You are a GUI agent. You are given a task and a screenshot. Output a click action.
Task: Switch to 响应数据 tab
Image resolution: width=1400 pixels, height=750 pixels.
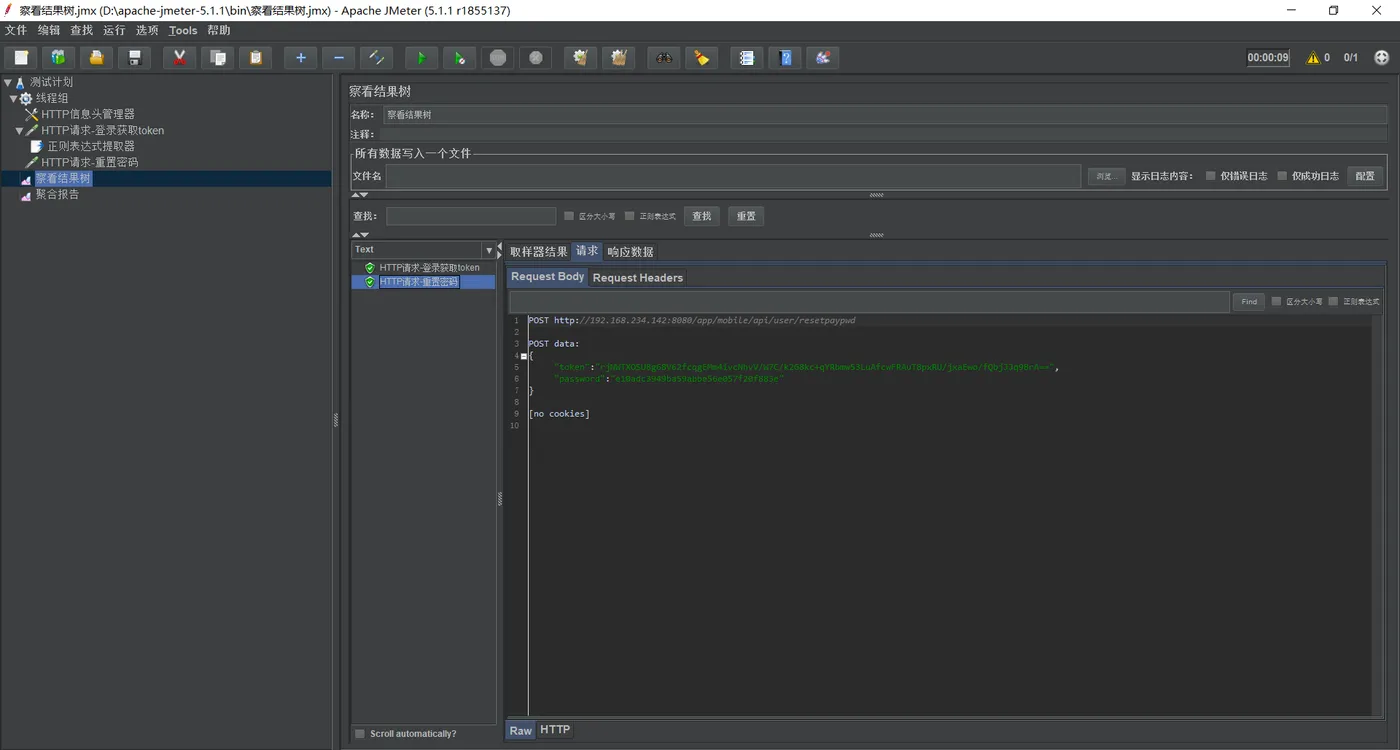point(630,252)
